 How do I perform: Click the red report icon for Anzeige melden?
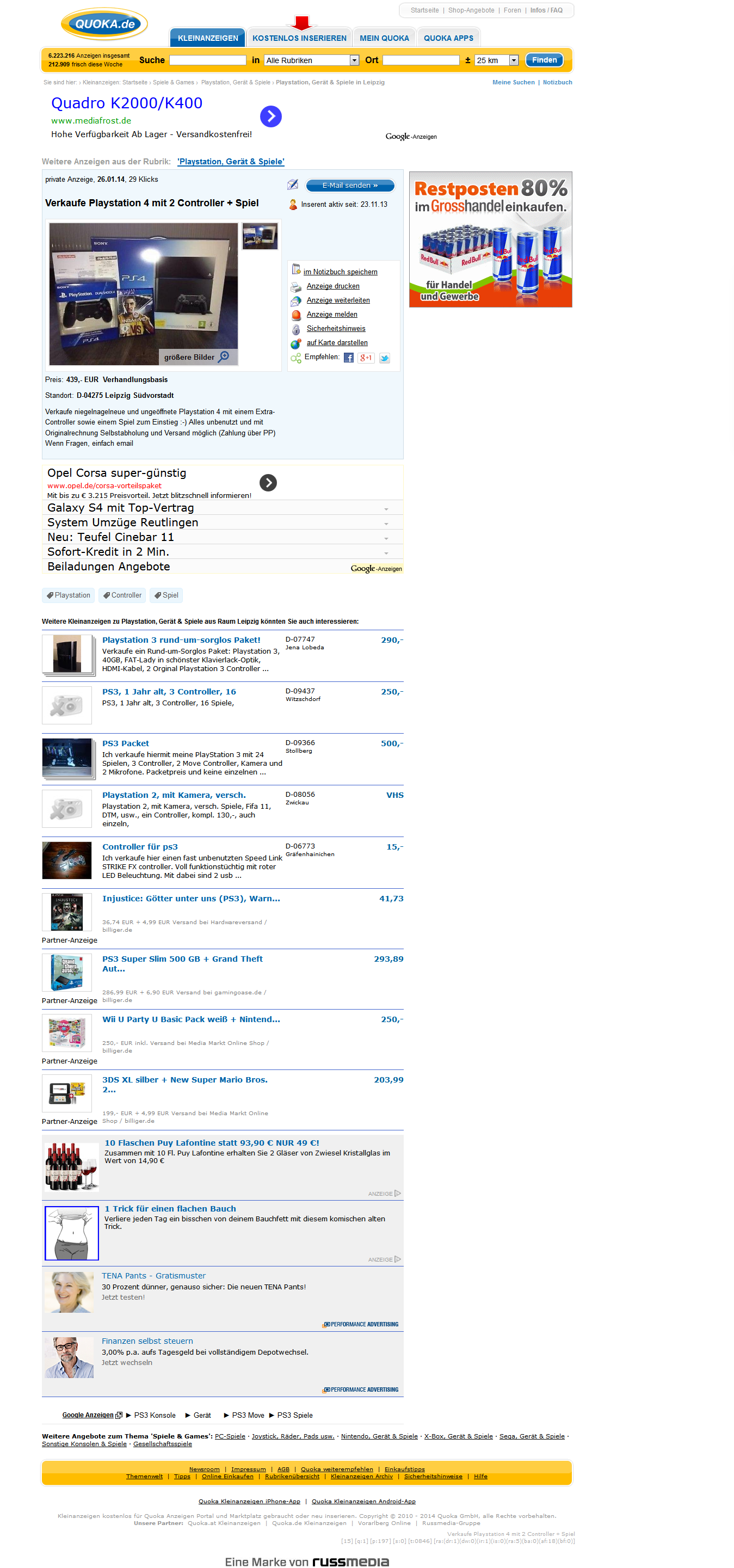click(x=296, y=315)
